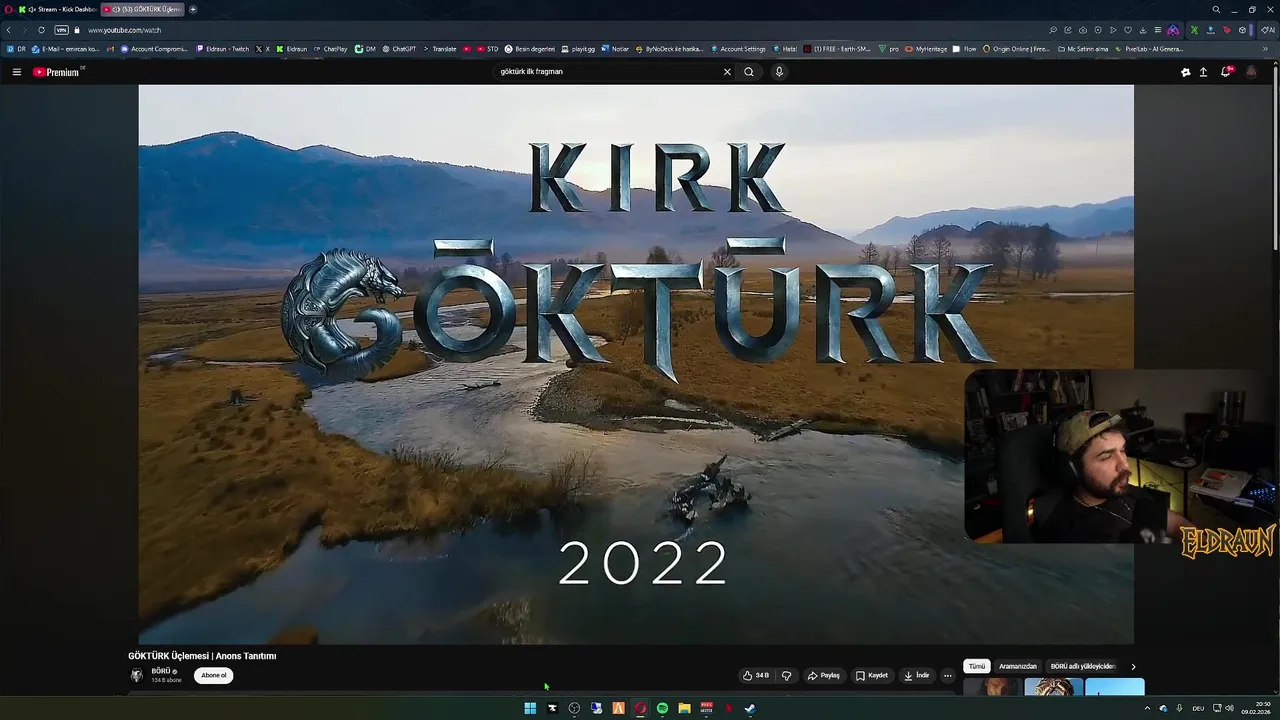This screenshot has width=1280, height=720.
Task: Show hidden system tray icons
Action: (x=1147, y=708)
